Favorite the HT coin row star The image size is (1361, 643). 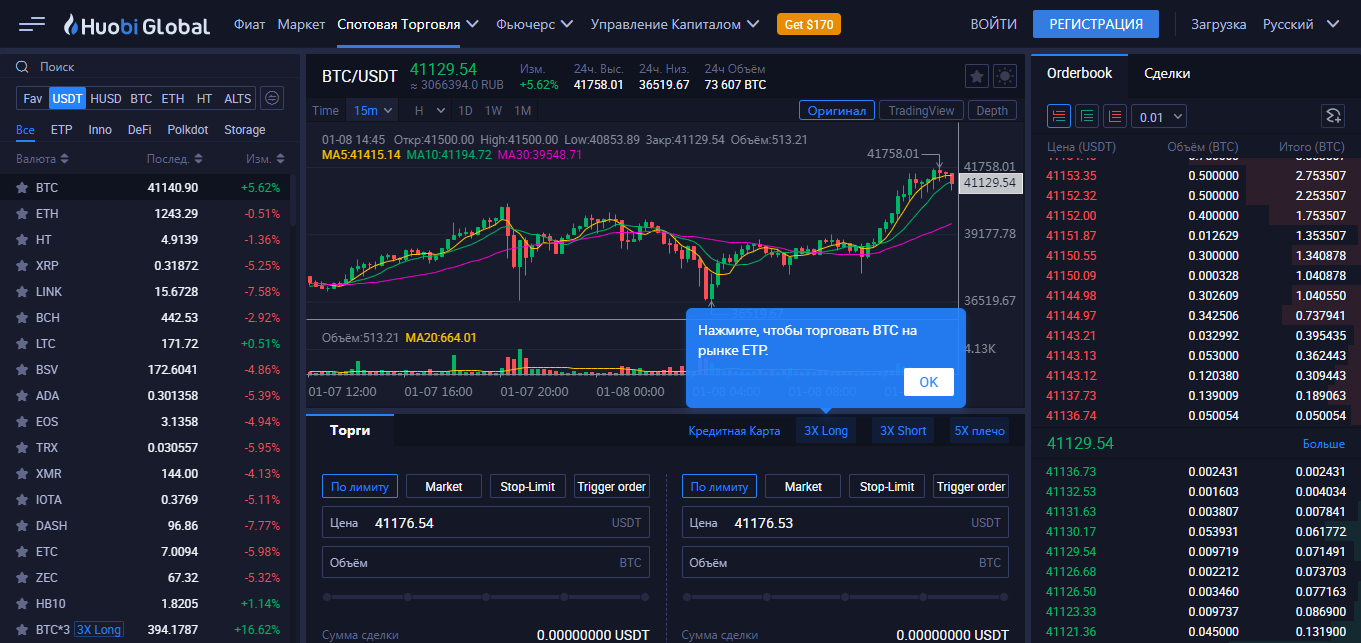21,239
